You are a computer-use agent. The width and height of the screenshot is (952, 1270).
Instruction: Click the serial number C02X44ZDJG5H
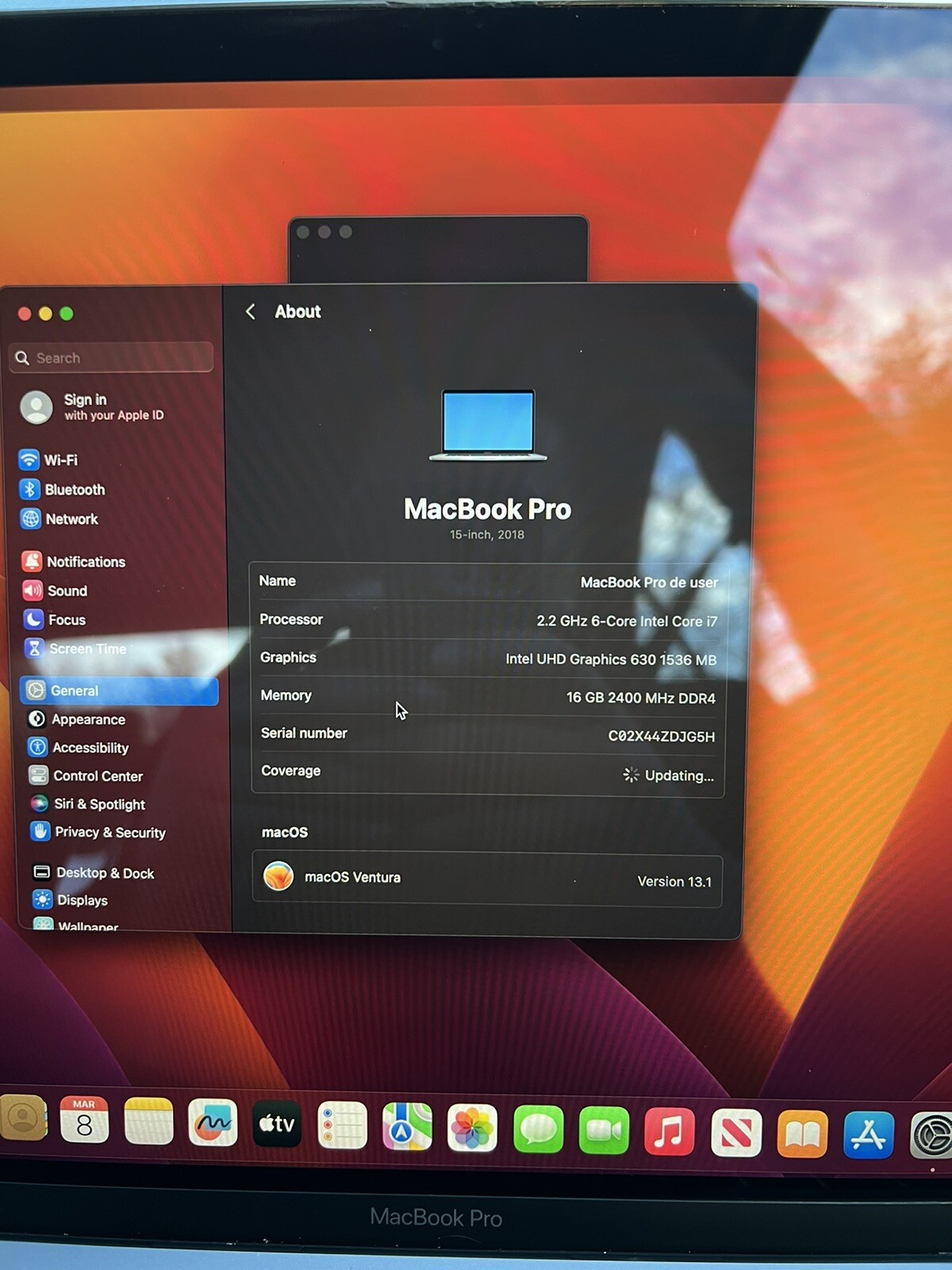661,737
